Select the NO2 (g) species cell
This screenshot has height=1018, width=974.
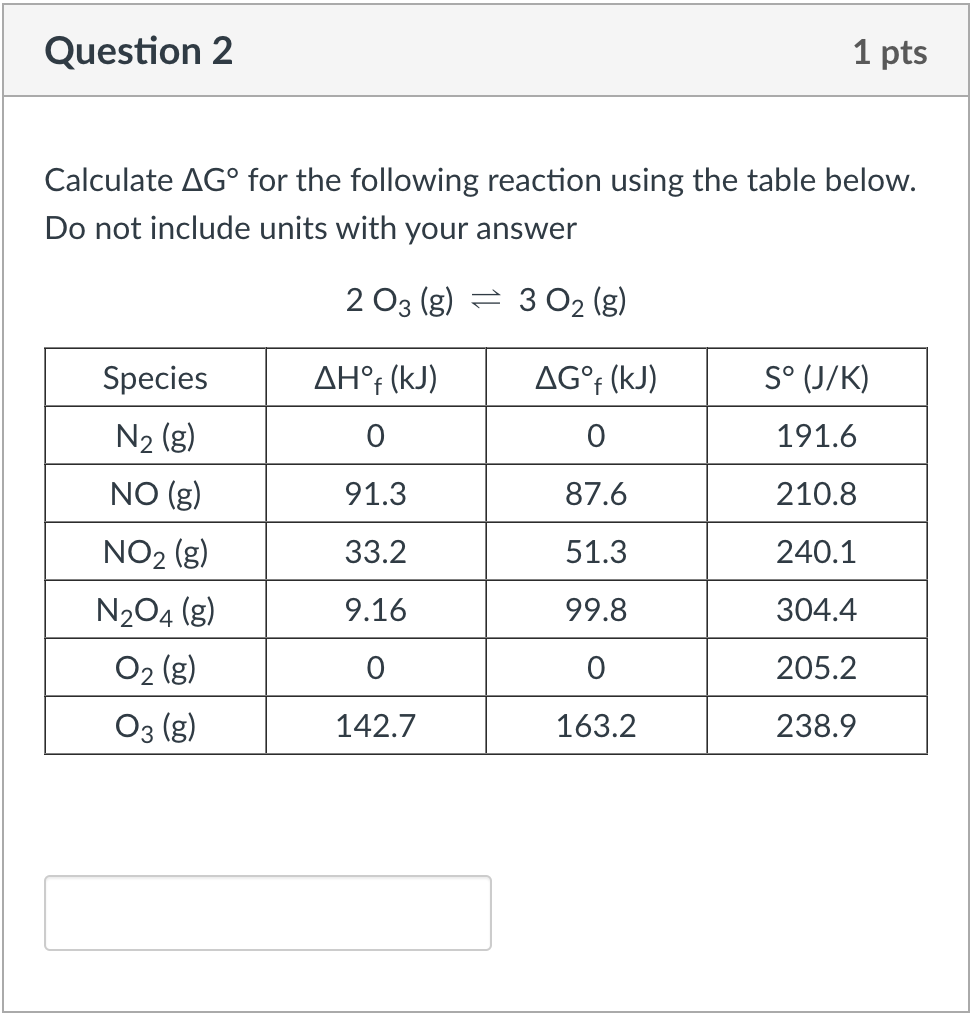point(155,551)
